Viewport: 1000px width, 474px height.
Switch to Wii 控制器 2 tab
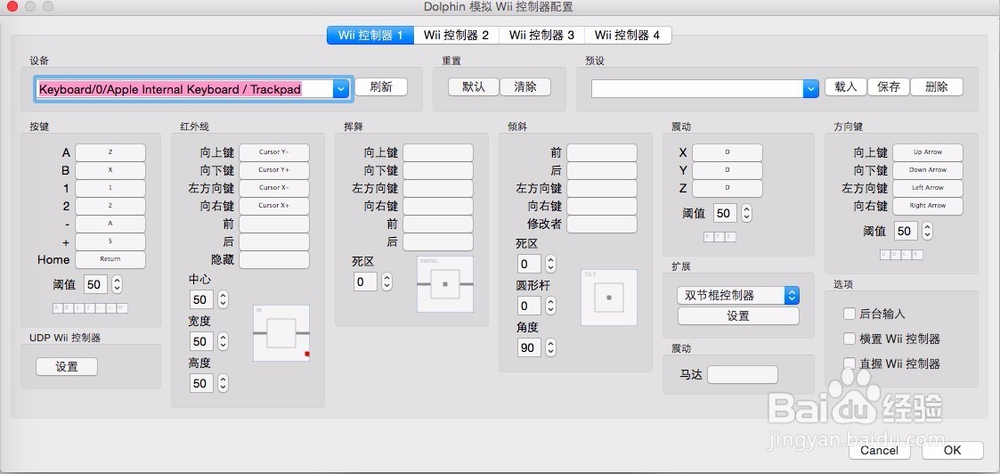point(456,35)
